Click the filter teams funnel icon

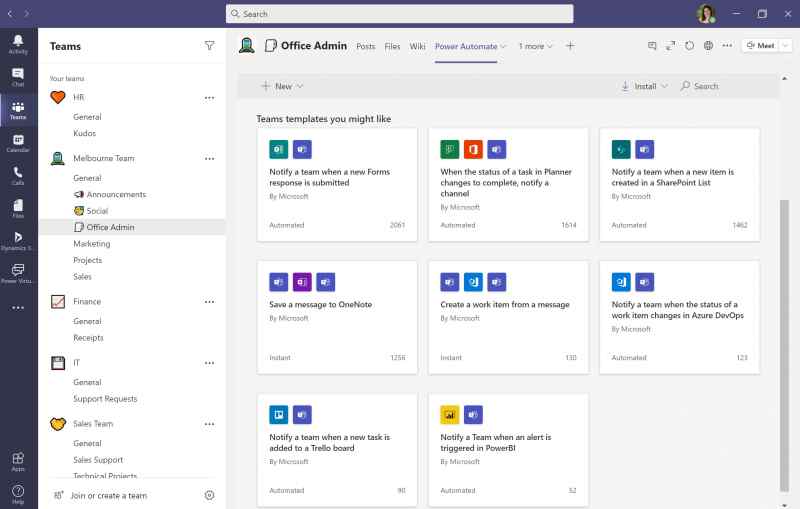(209, 46)
